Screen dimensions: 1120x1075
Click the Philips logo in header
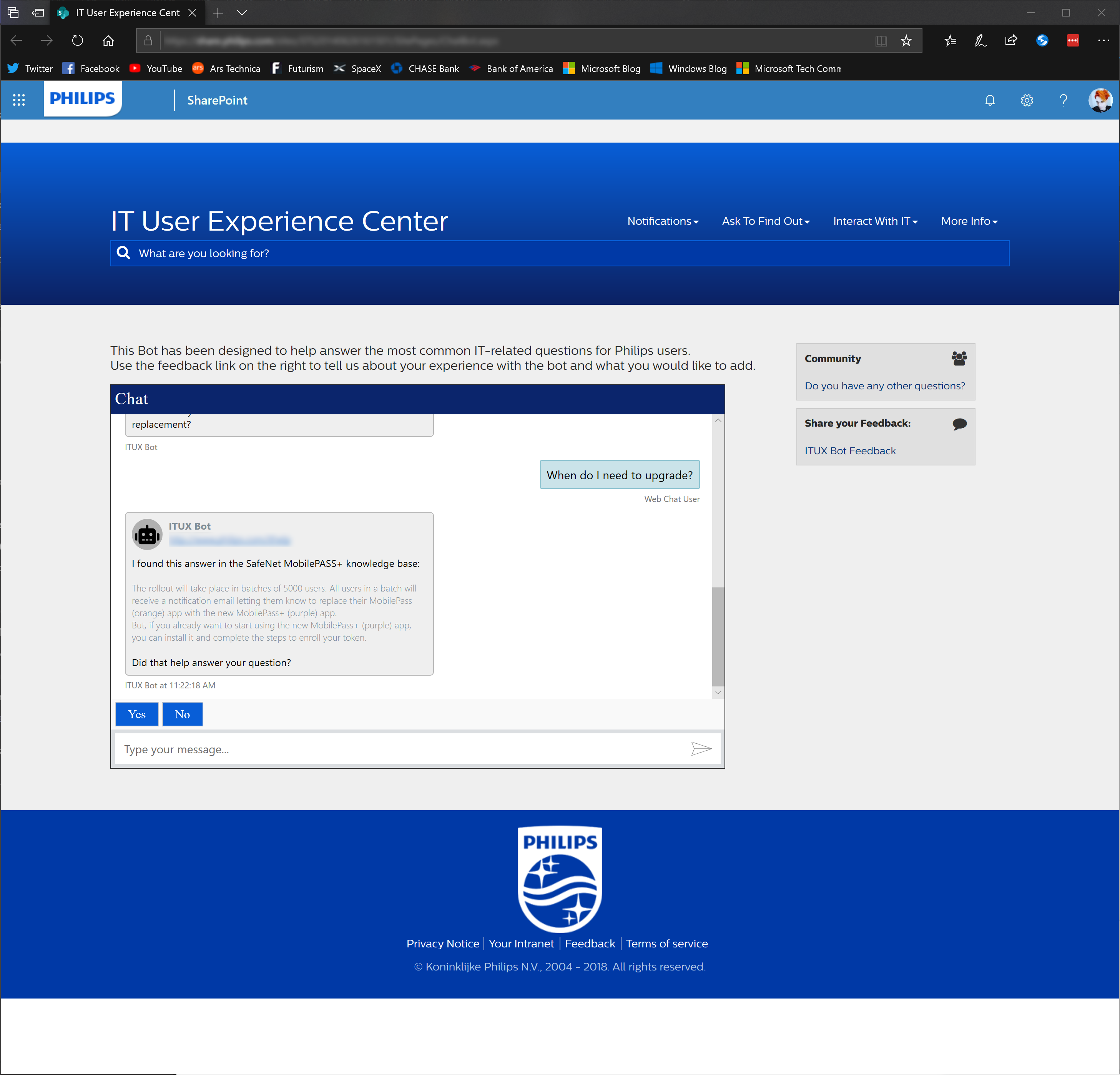(82, 98)
